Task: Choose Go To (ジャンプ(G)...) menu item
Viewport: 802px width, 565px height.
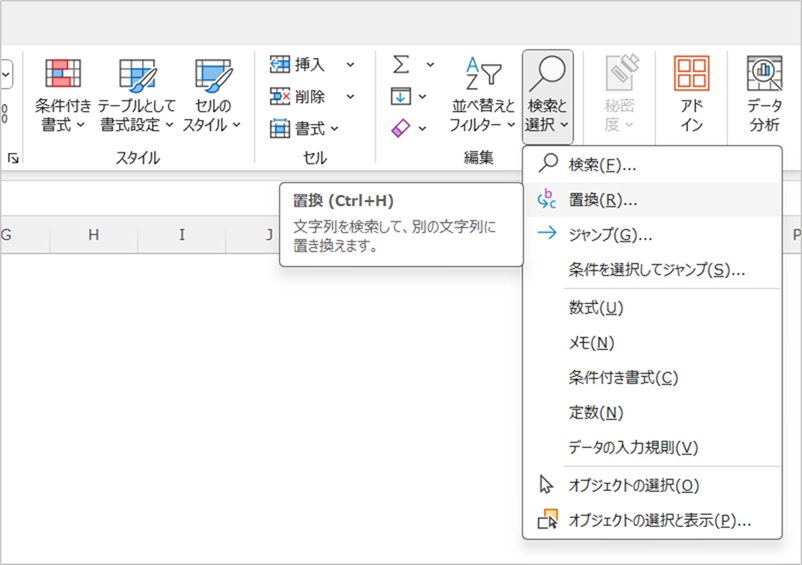Action: pyautogui.click(x=652, y=235)
